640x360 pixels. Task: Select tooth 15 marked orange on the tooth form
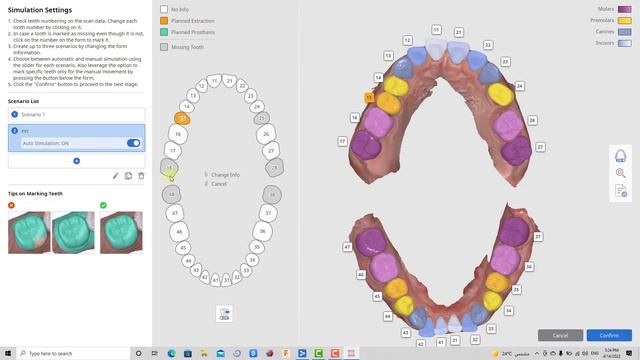182,118
